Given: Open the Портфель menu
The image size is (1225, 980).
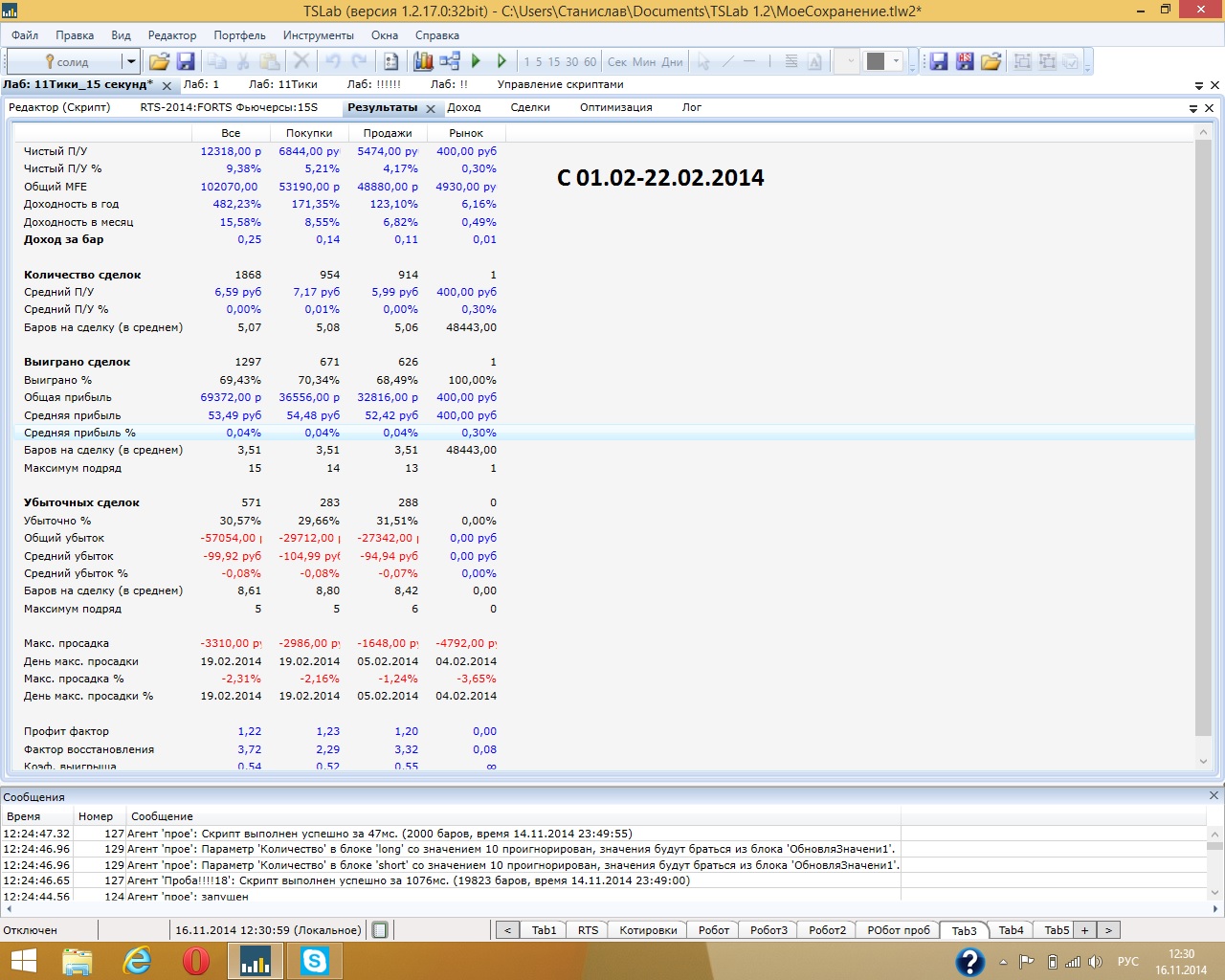Looking at the screenshot, I should tap(239, 35).
